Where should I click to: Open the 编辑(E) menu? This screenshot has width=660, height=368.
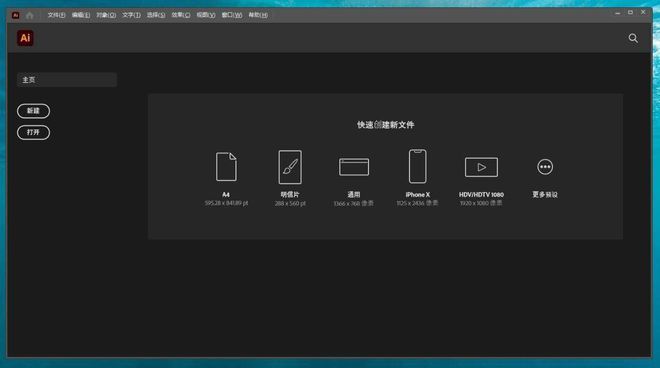point(81,15)
